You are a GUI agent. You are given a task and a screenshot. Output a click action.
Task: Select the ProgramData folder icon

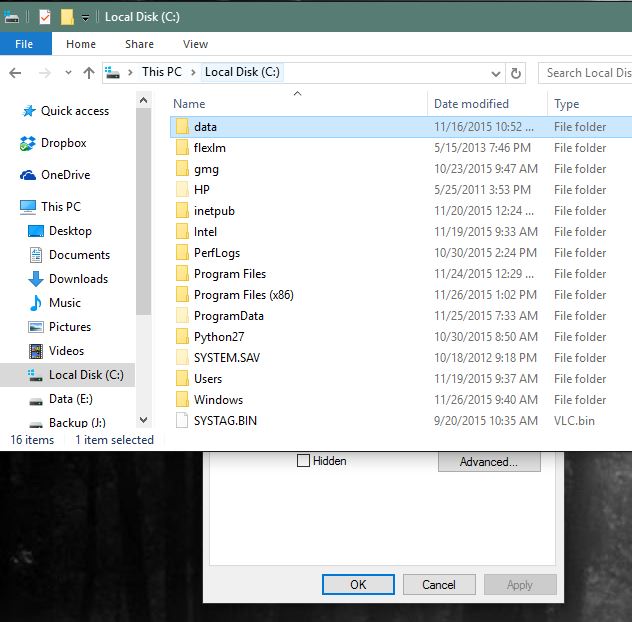click(x=182, y=315)
